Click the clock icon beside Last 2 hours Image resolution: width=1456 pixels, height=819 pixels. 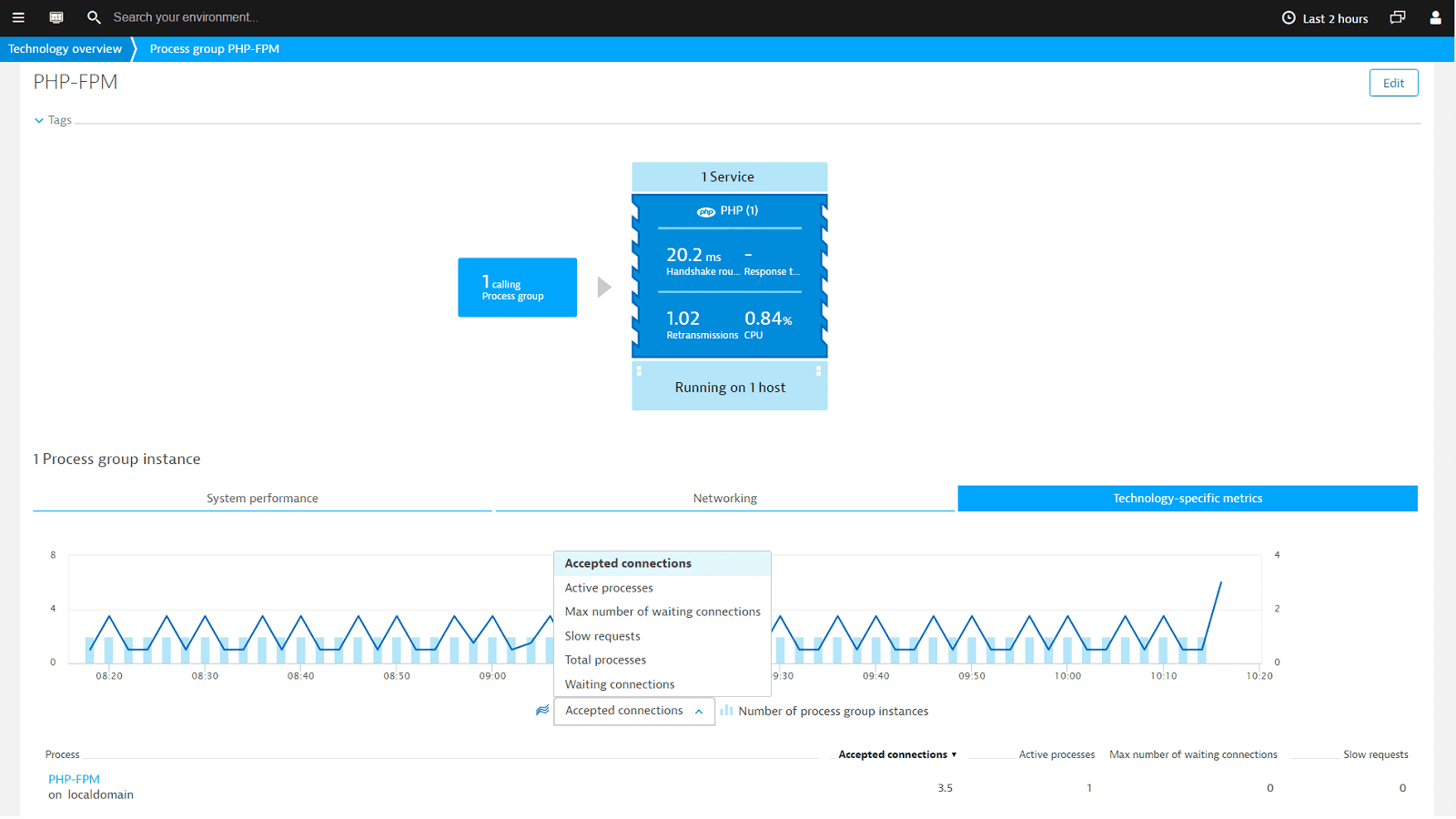[x=1289, y=18]
